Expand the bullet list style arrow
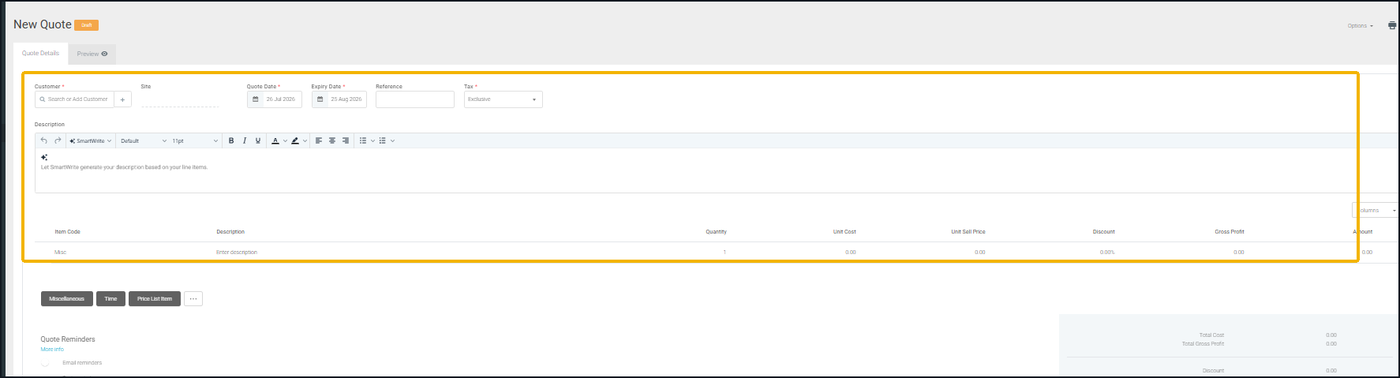The height and width of the screenshot is (378, 1400). (x=373, y=141)
